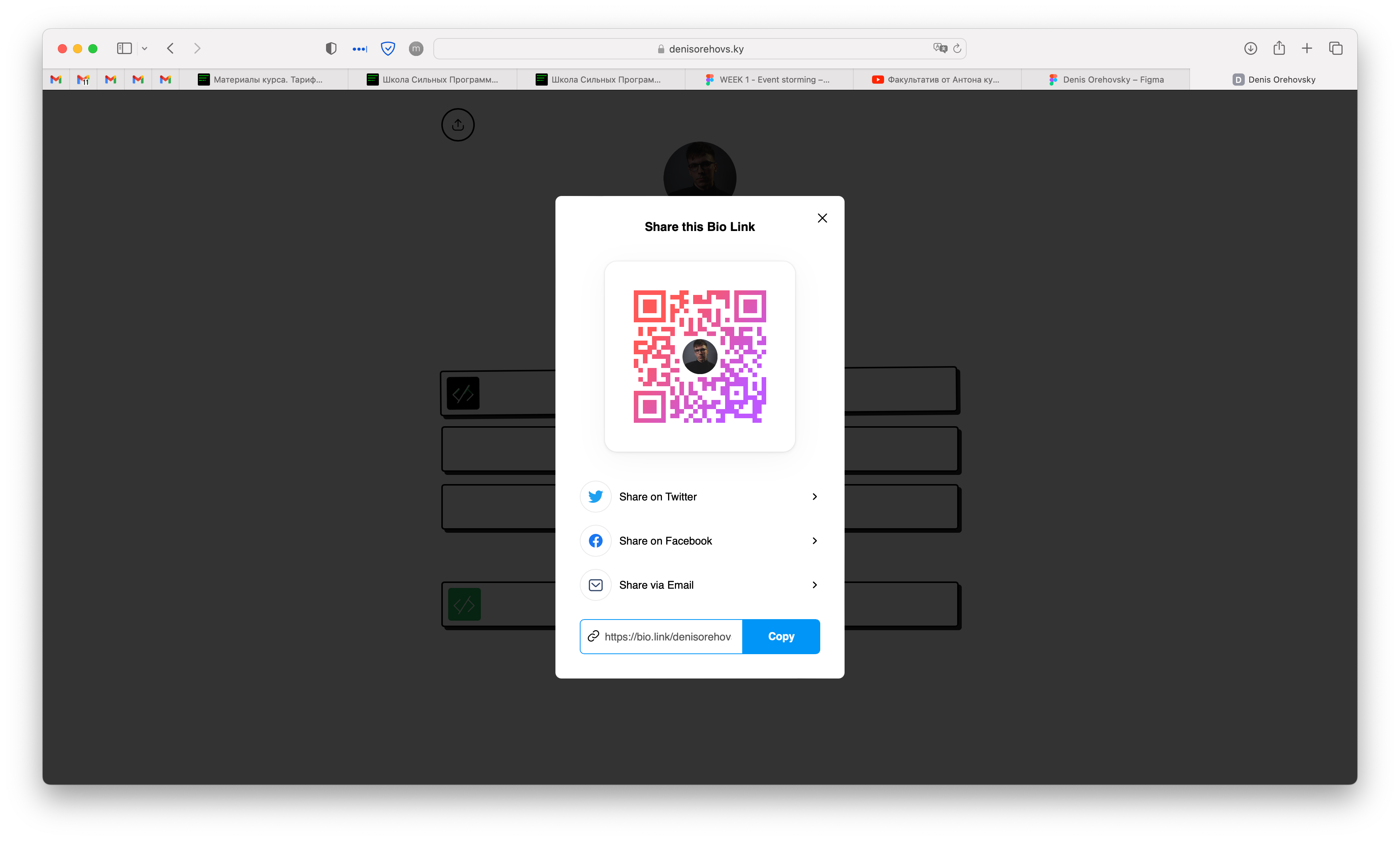Go forward to next page
The height and width of the screenshot is (841, 1400).
197,49
